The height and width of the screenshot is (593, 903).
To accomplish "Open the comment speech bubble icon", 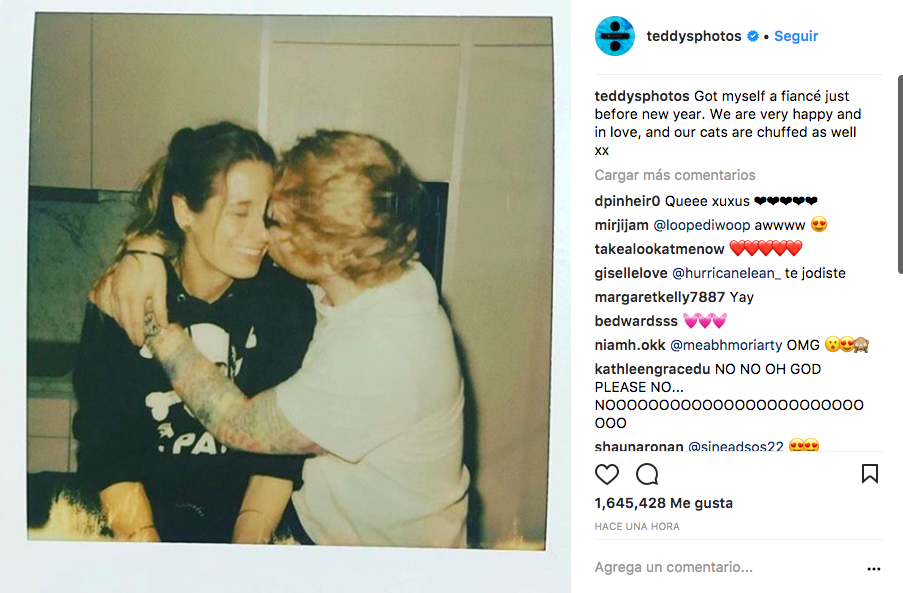I will pyautogui.click(x=647, y=474).
